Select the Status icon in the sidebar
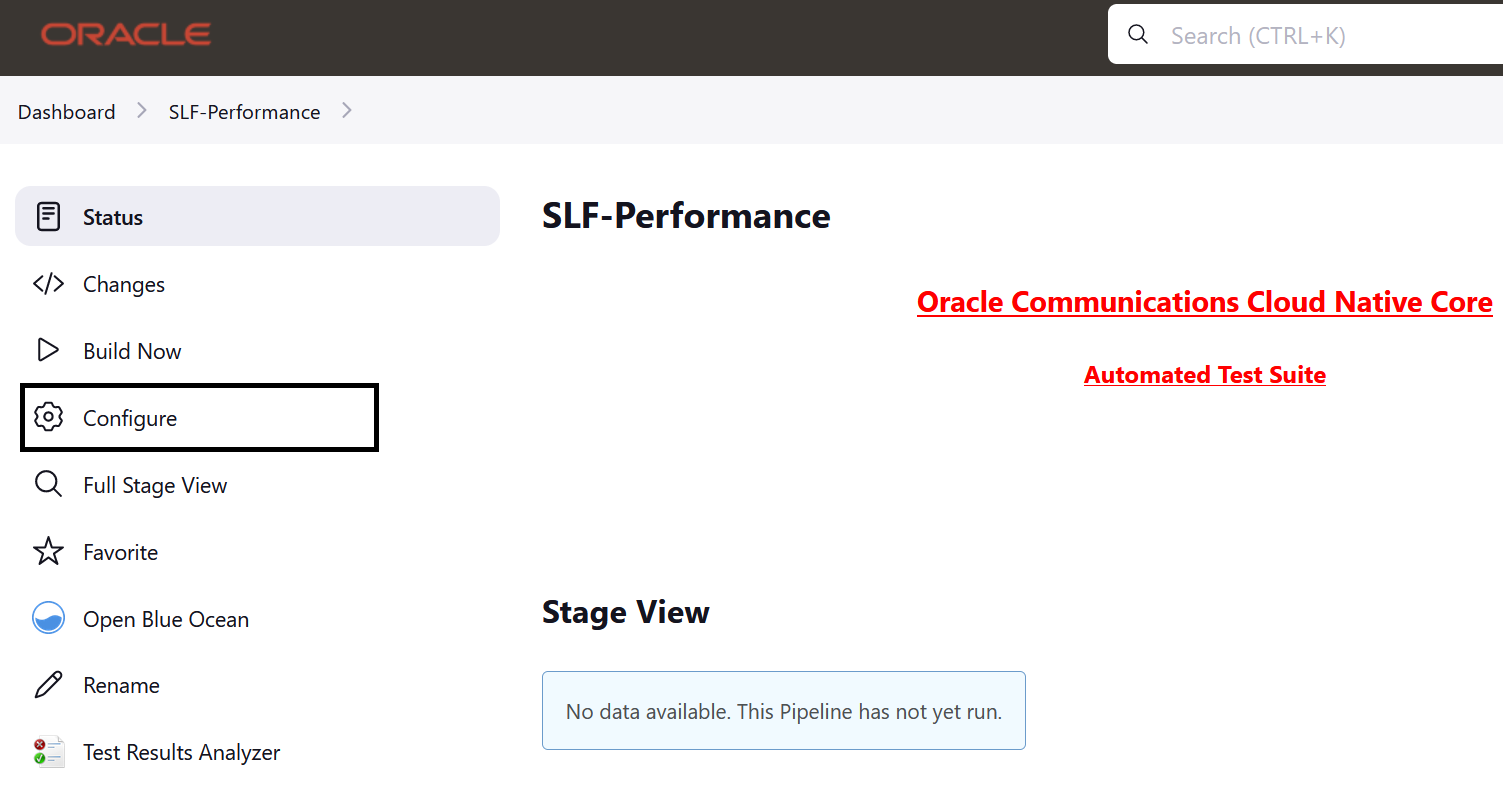The width and height of the screenshot is (1503, 790). (48, 216)
